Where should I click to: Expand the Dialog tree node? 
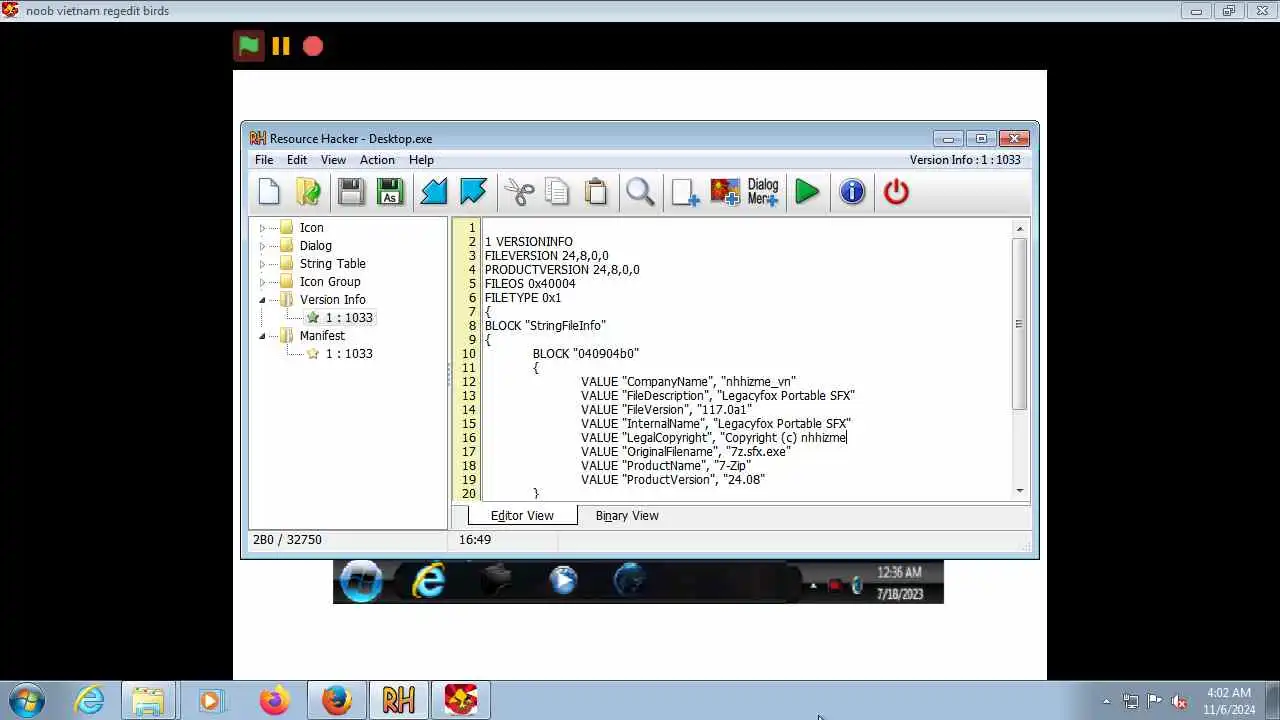pyautogui.click(x=263, y=246)
